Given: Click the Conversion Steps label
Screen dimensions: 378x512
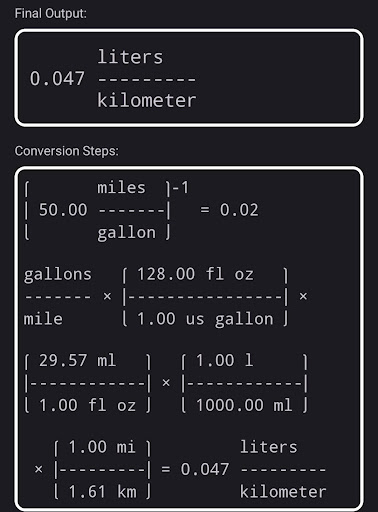Looking at the screenshot, I should pos(67,151).
